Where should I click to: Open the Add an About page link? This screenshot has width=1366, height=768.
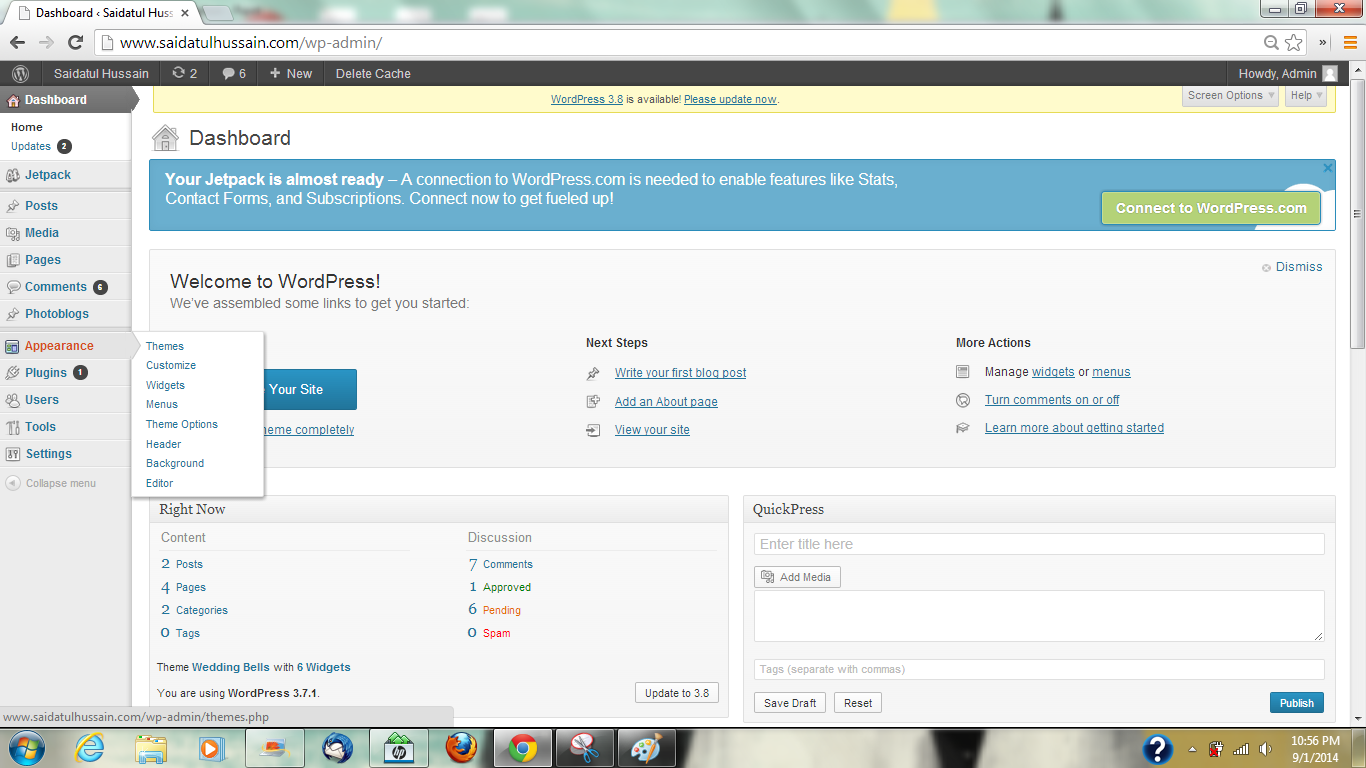pyautogui.click(x=666, y=402)
